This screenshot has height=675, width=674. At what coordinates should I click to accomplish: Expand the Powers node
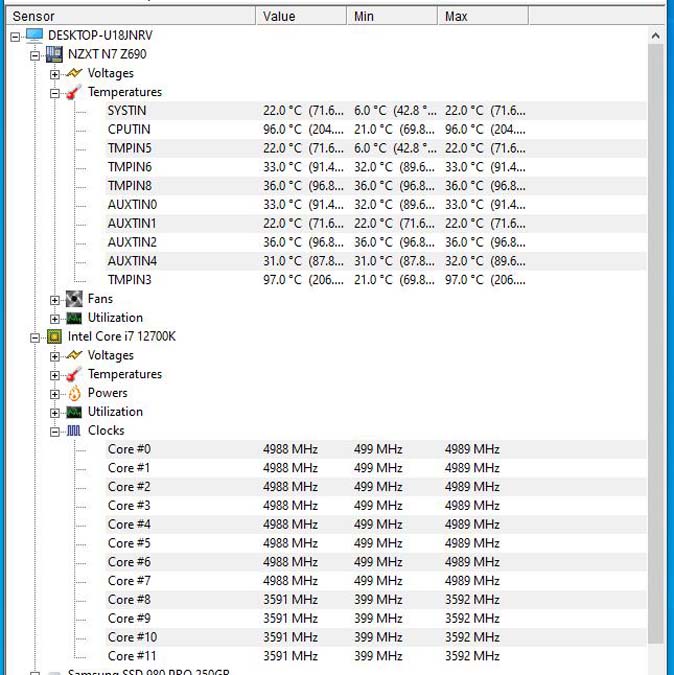[x=55, y=394]
